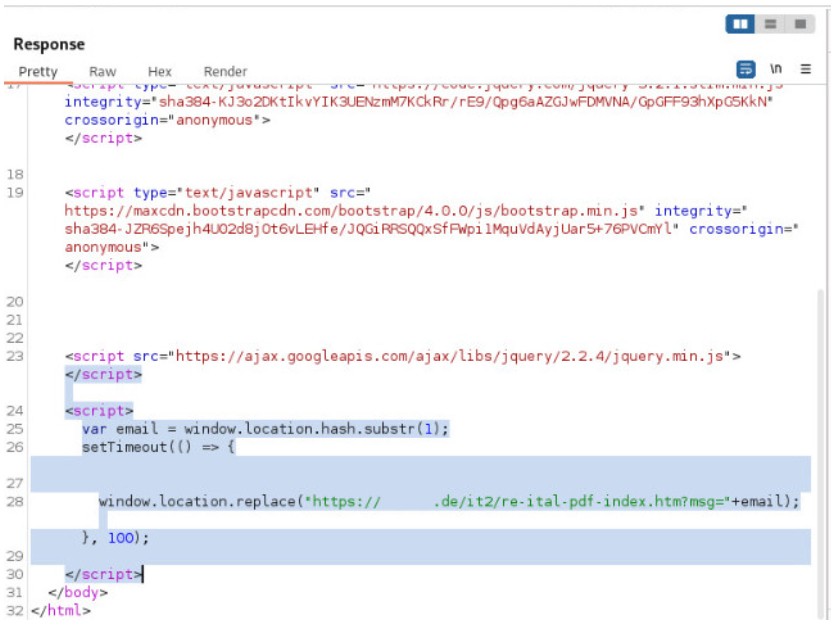Switch to the Hex tab
This screenshot has height=634, width=840.
click(x=160, y=72)
